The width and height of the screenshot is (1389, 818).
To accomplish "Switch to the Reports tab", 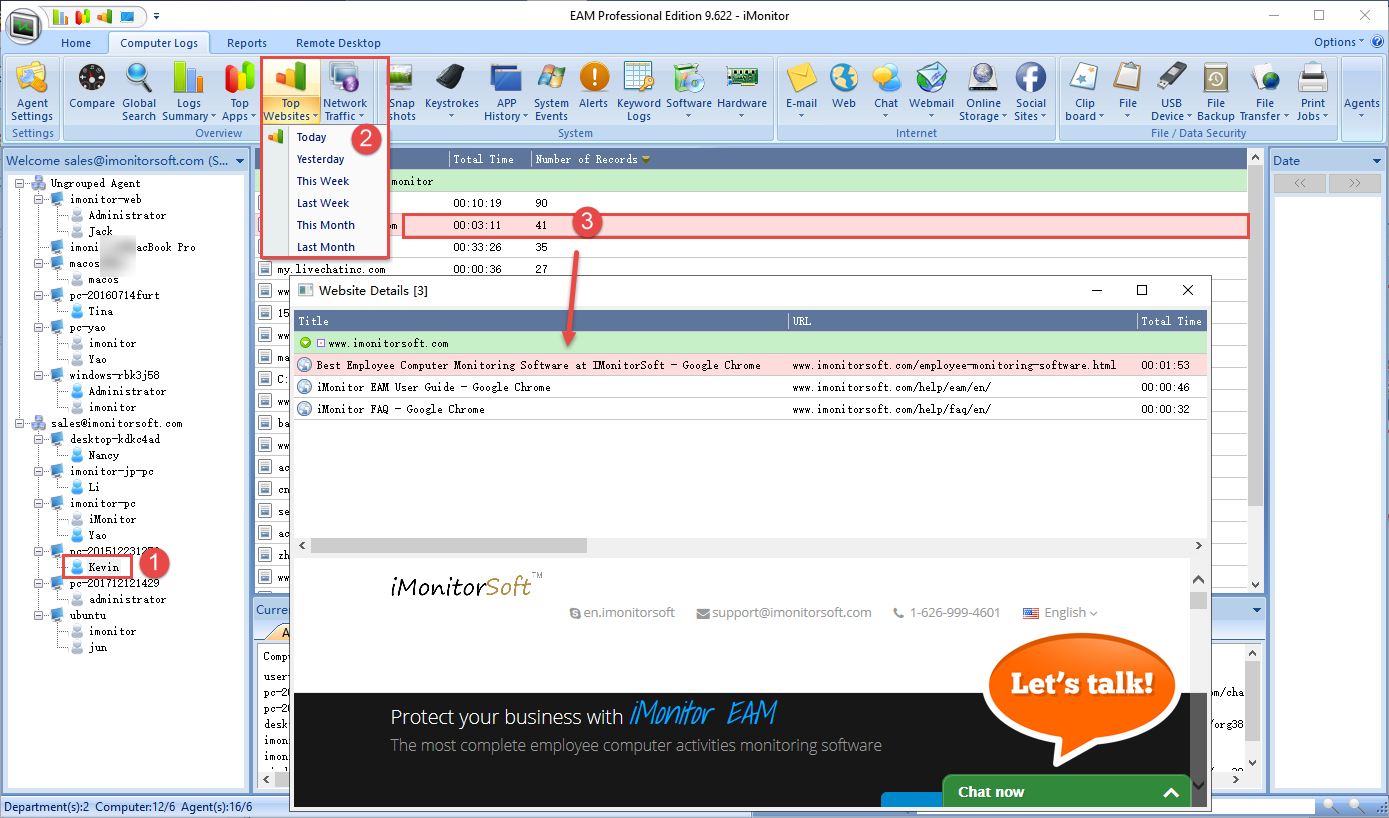I will tap(247, 43).
